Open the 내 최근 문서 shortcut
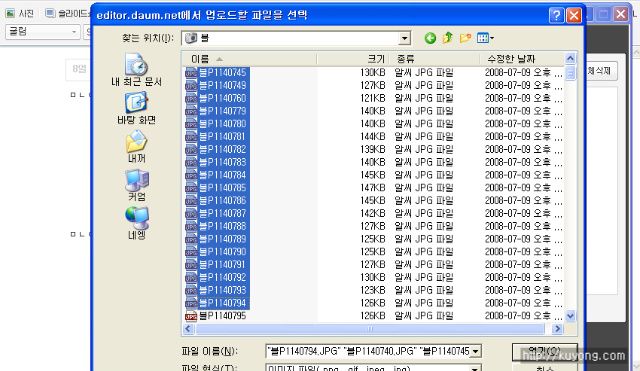Viewport: 640px width, 371px height. click(136, 70)
